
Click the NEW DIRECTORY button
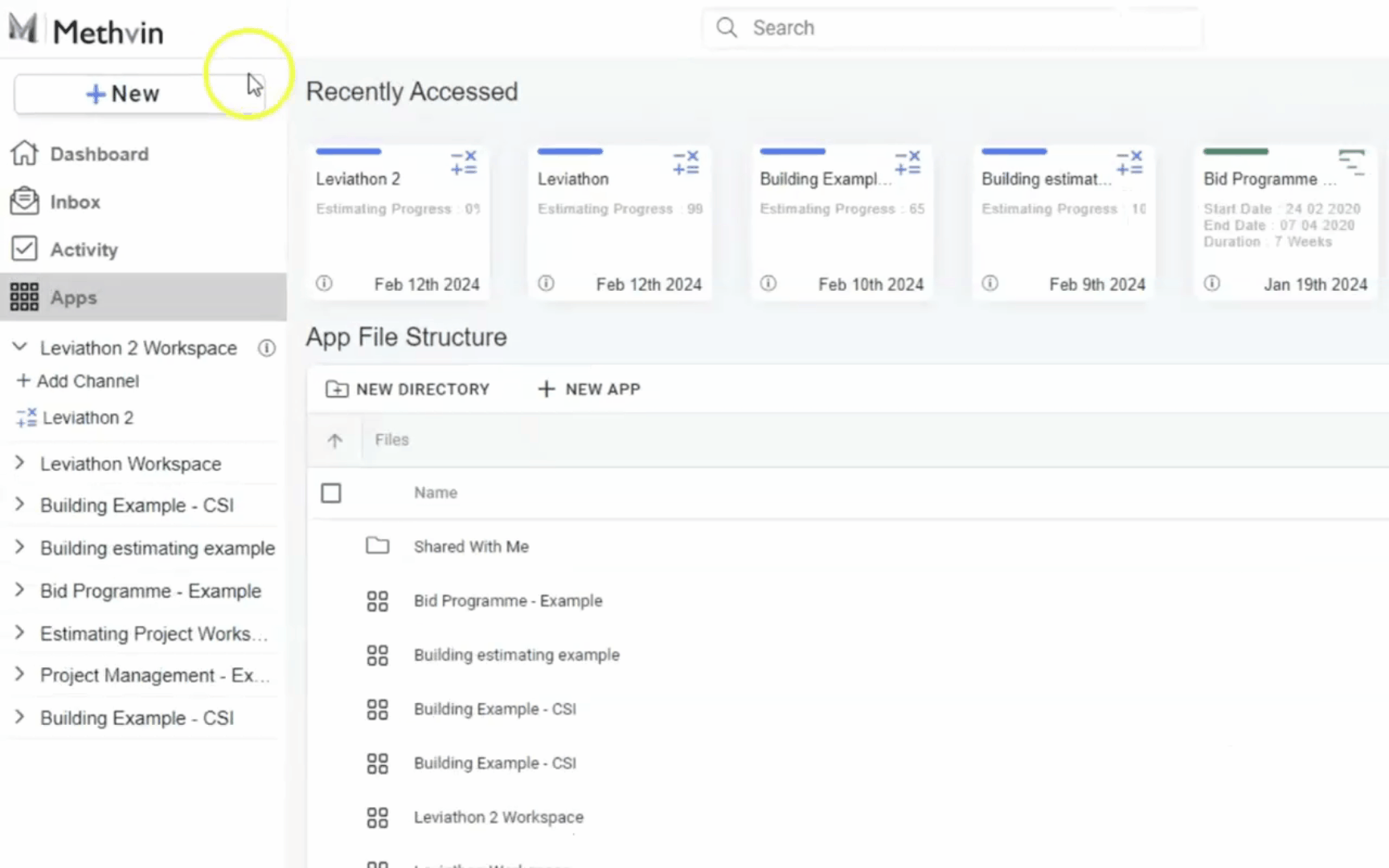coord(408,389)
